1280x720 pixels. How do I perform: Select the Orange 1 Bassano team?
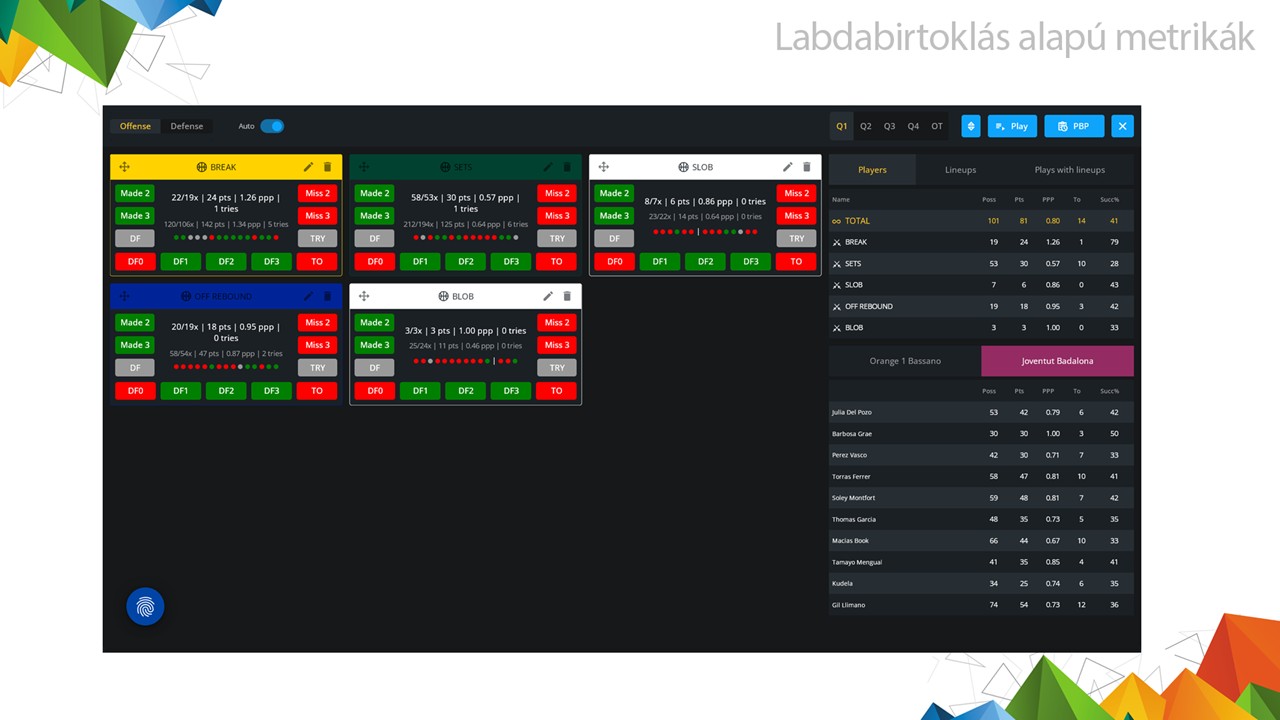pyautogui.click(x=904, y=361)
